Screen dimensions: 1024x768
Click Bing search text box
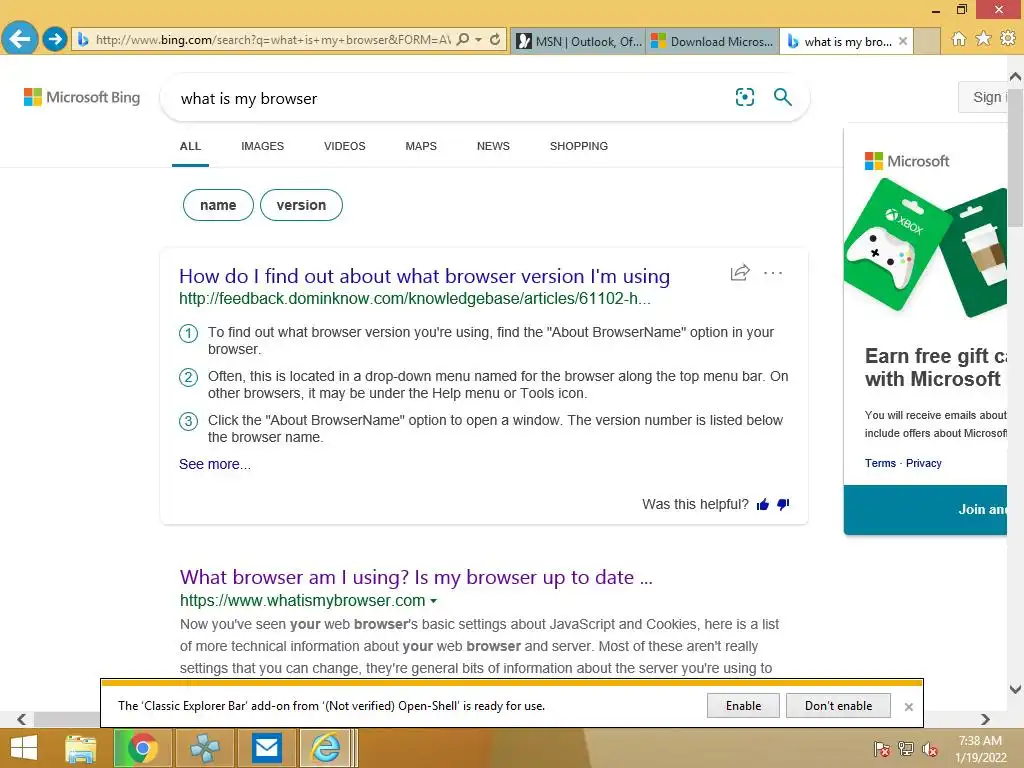(x=451, y=99)
